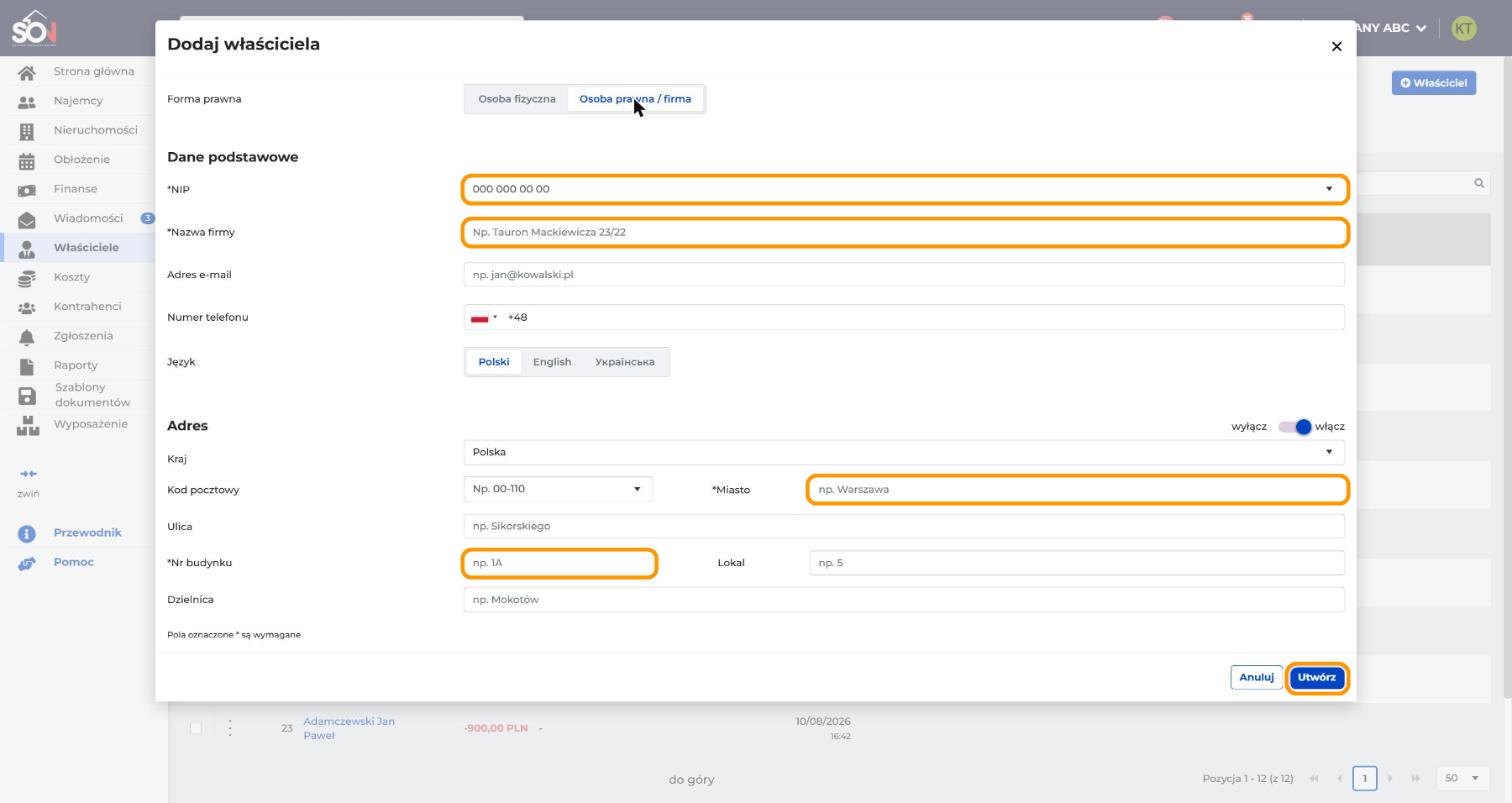1512x803 pixels.
Task: Click the Kontrahenci group icon
Action: (27, 307)
